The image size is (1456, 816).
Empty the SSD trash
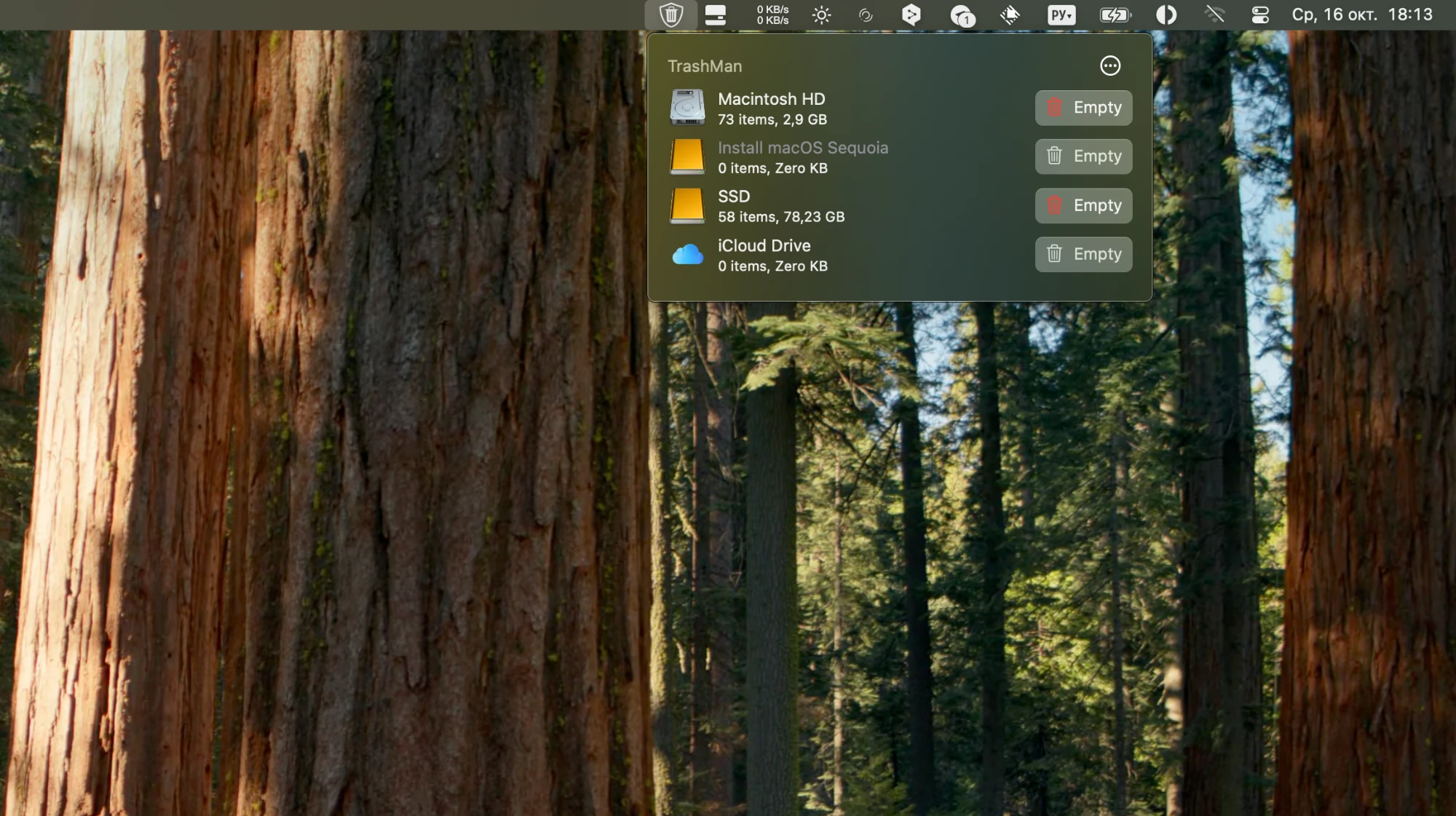pyautogui.click(x=1083, y=205)
